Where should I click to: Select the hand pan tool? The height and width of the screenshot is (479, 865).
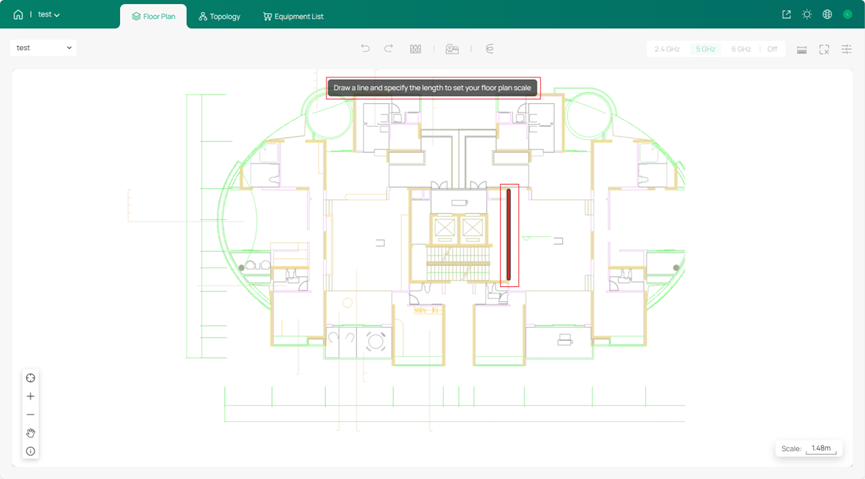[x=30, y=433]
